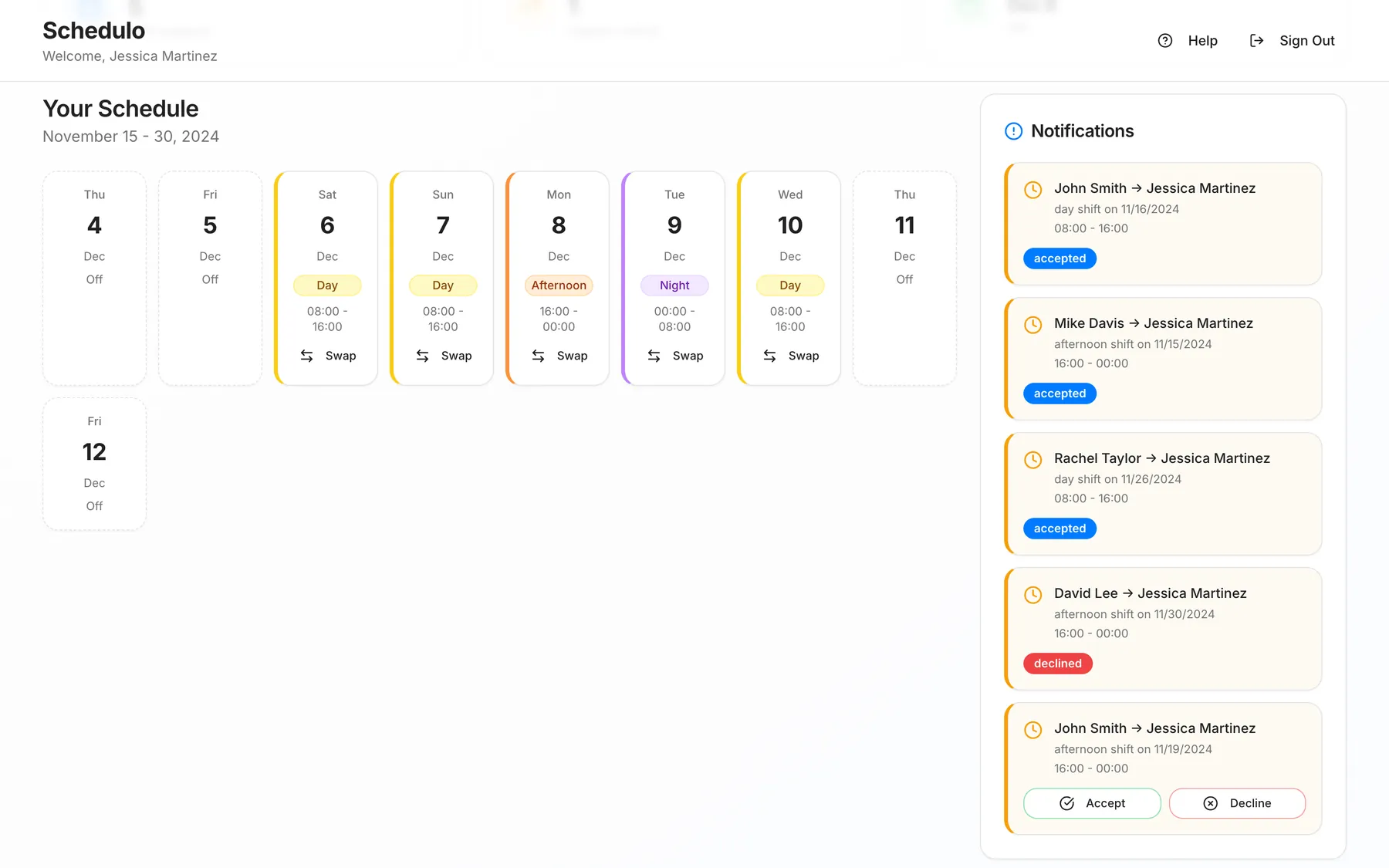Click the Help question mark icon
This screenshot has height=868, width=1389.
(1165, 41)
